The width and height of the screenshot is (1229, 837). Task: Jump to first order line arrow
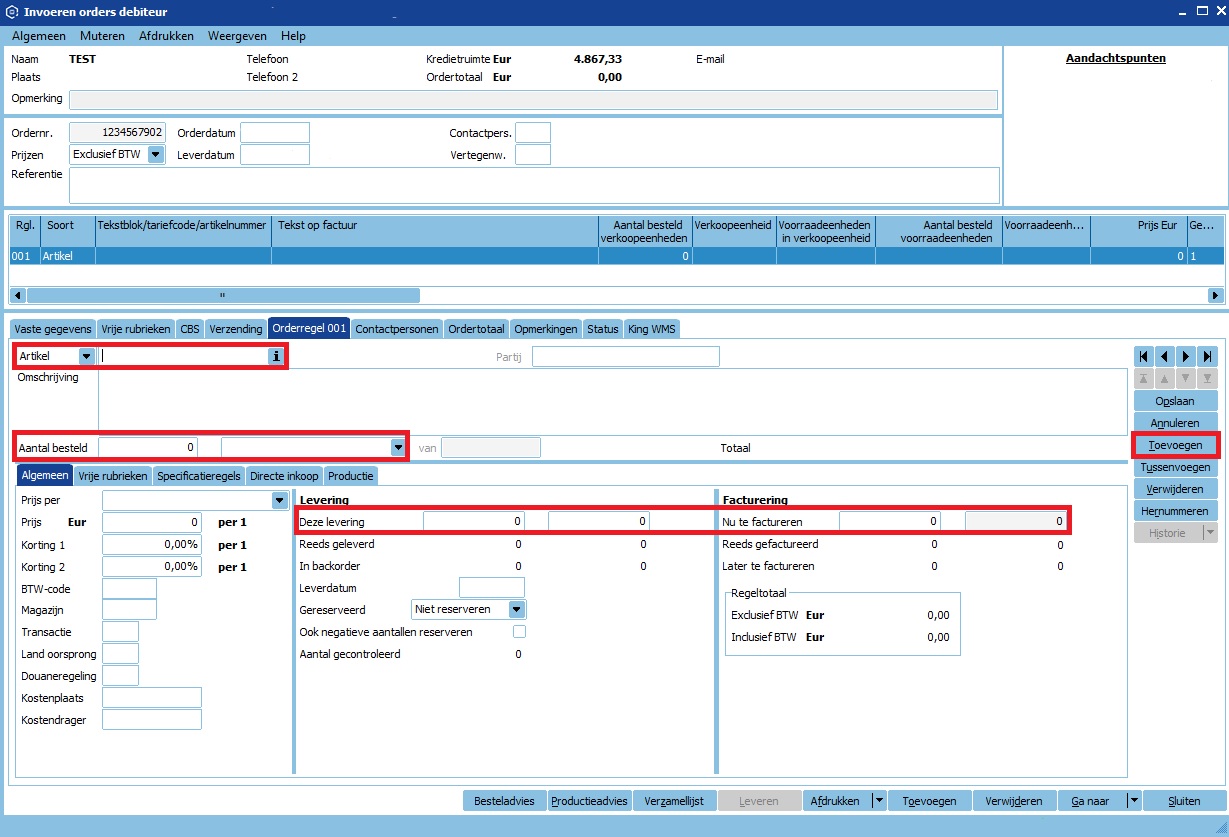1142,356
